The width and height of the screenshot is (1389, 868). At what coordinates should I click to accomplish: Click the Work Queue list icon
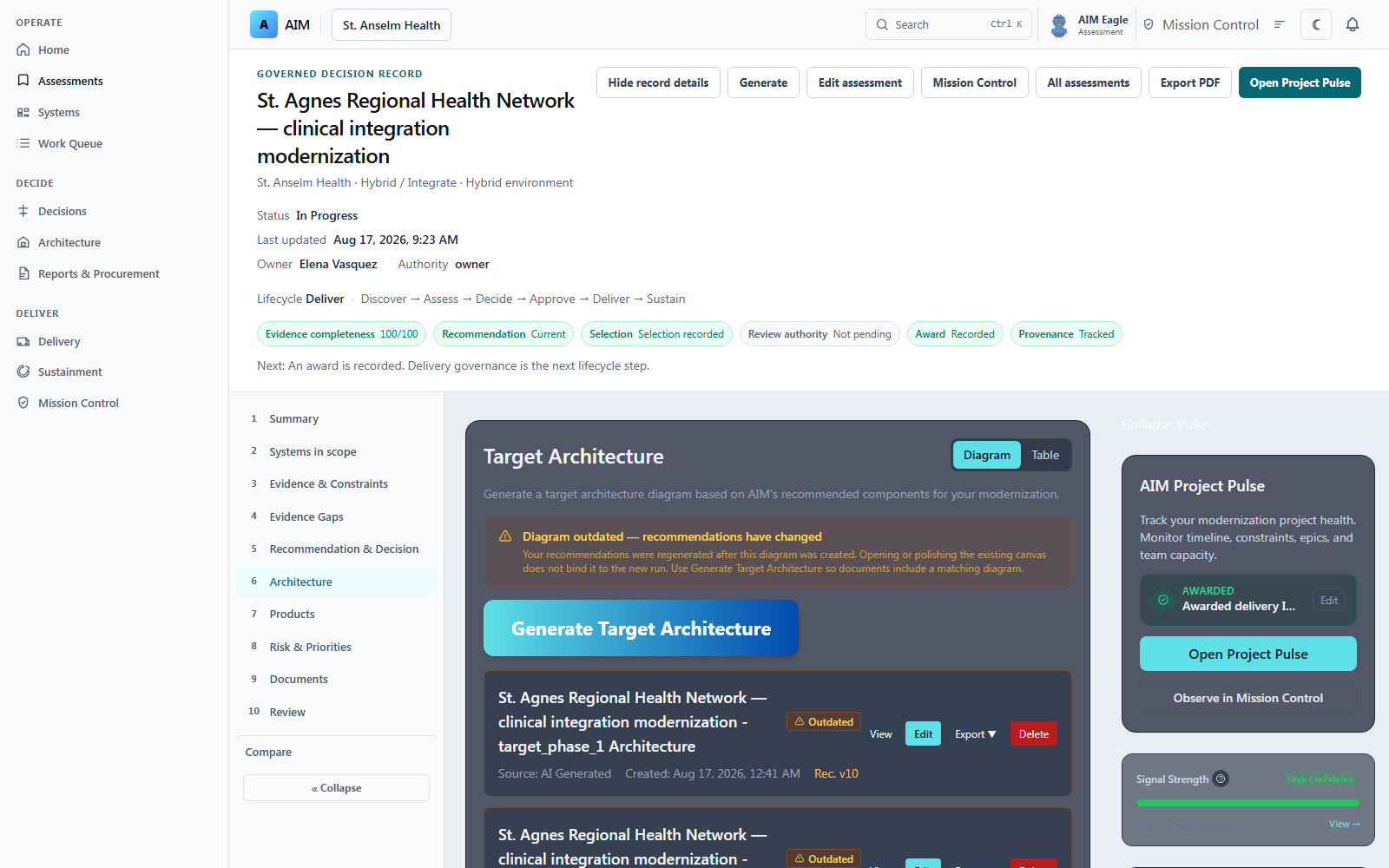tap(23, 143)
